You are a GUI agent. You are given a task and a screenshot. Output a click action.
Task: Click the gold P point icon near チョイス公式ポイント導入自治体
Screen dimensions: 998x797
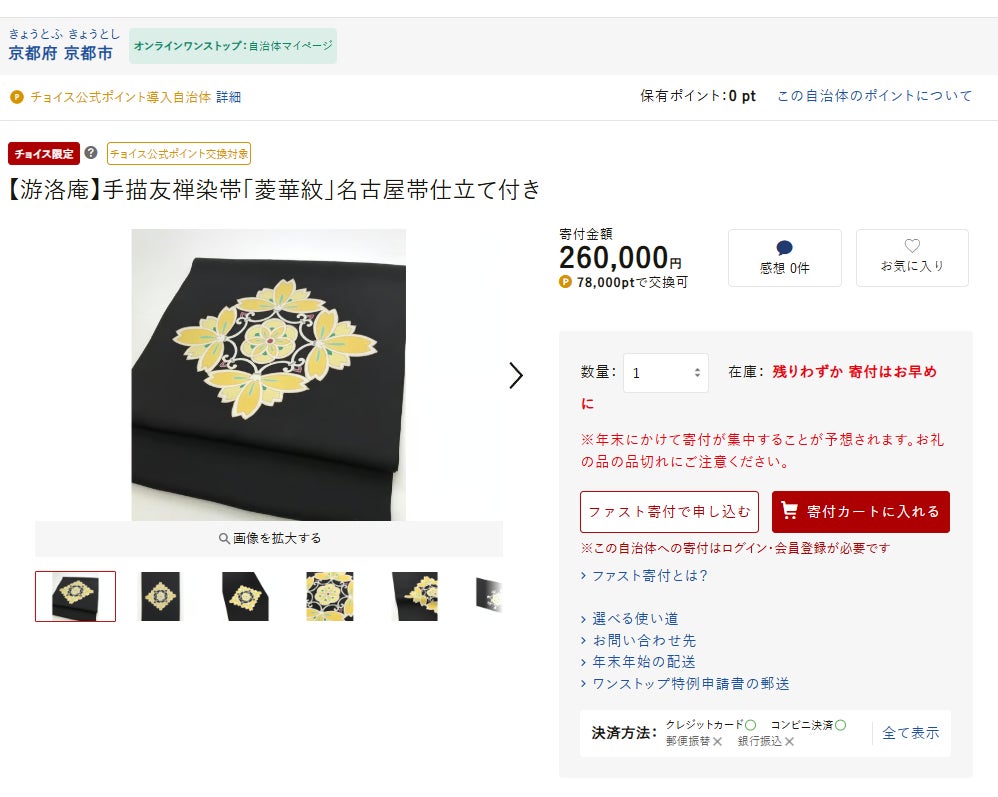point(17,97)
